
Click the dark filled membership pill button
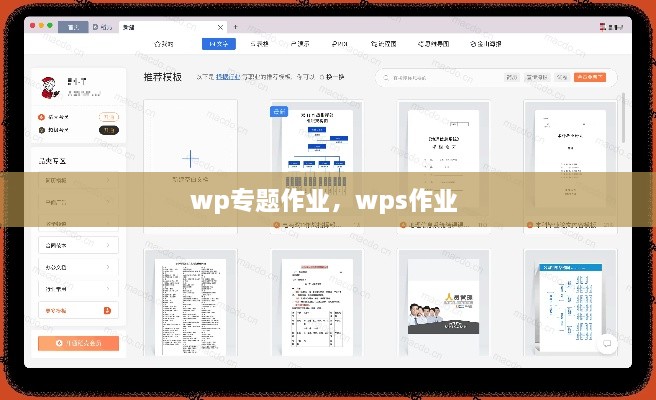tap(109, 130)
